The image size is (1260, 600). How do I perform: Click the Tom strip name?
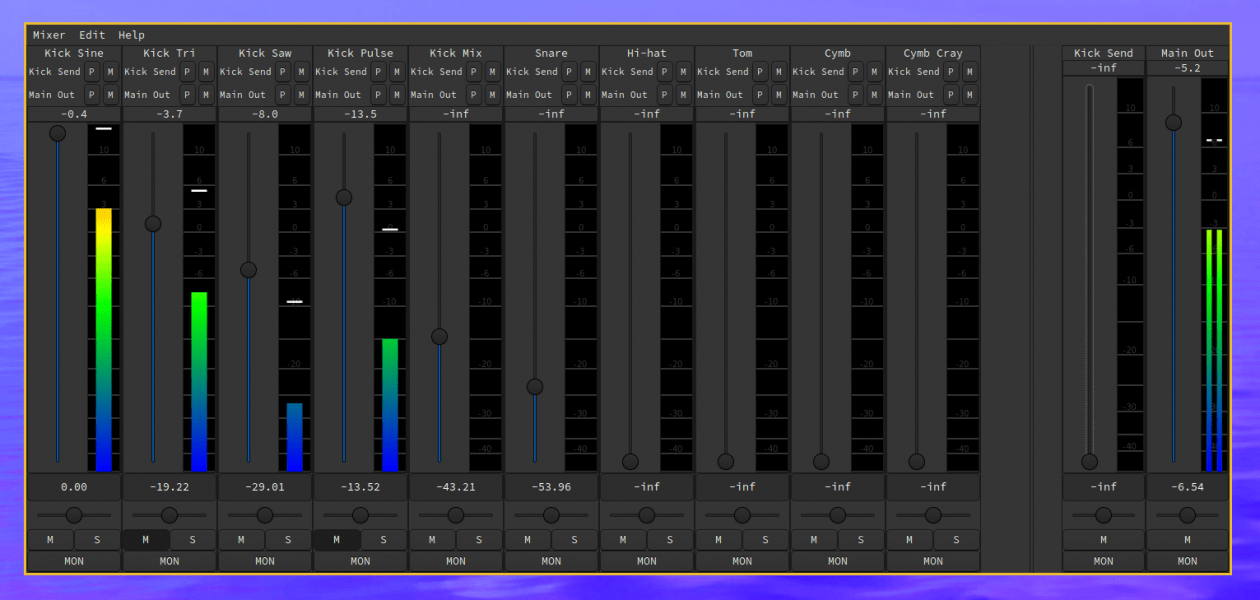(742, 53)
